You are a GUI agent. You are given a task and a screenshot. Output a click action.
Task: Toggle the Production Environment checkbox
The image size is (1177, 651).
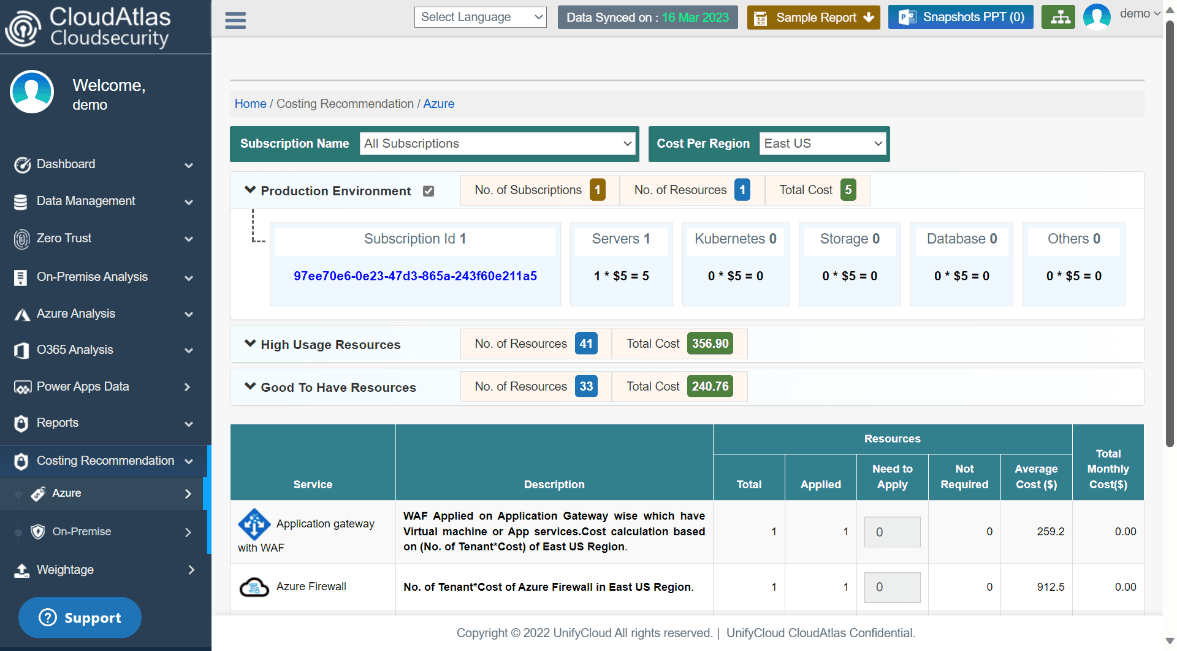429,191
